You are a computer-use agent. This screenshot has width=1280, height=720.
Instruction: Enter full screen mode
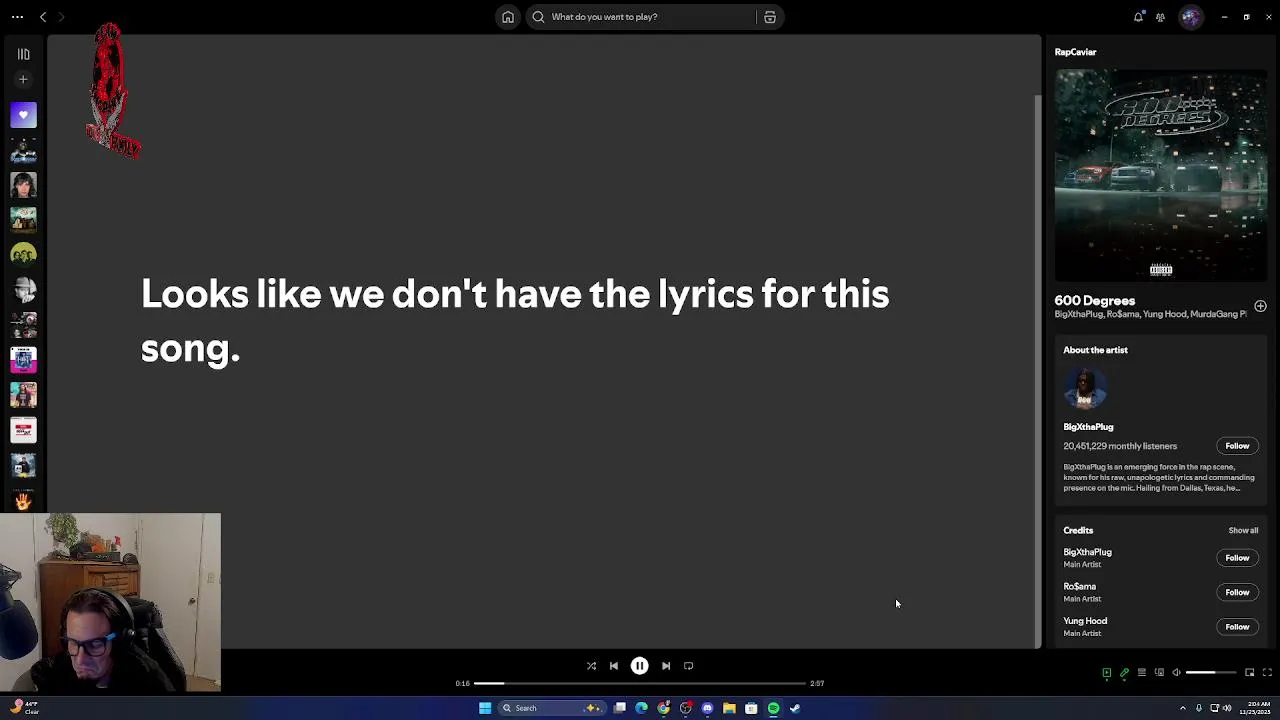click(x=1267, y=673)
